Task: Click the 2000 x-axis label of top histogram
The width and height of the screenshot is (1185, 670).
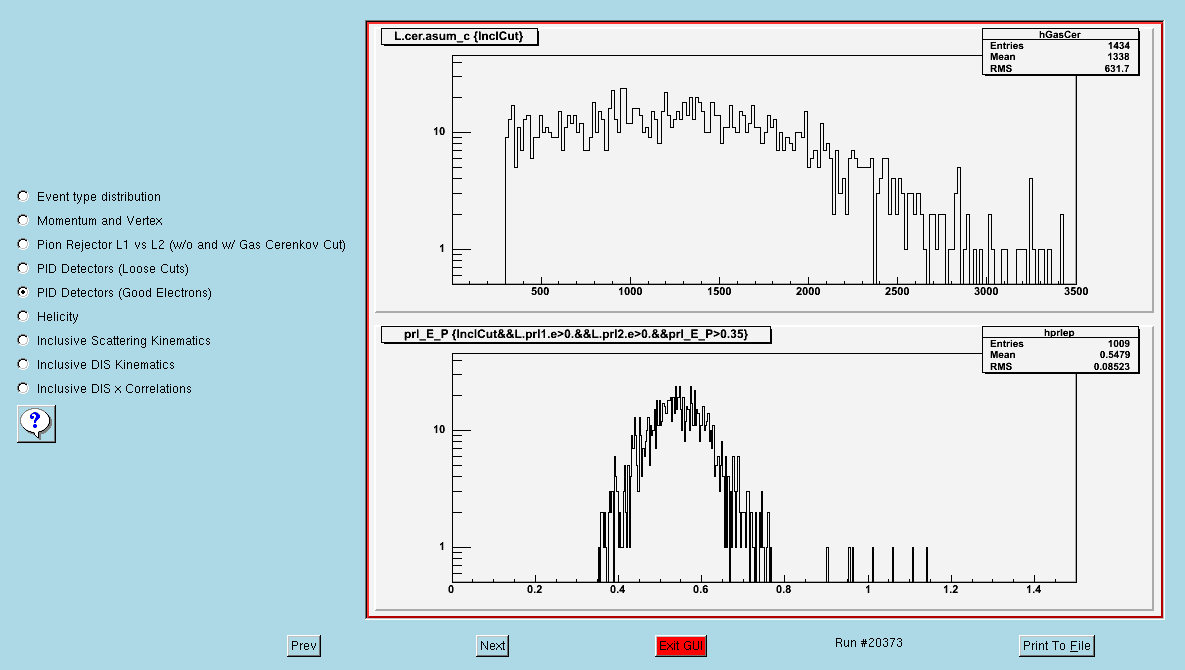Action: (x=808, y=292)
